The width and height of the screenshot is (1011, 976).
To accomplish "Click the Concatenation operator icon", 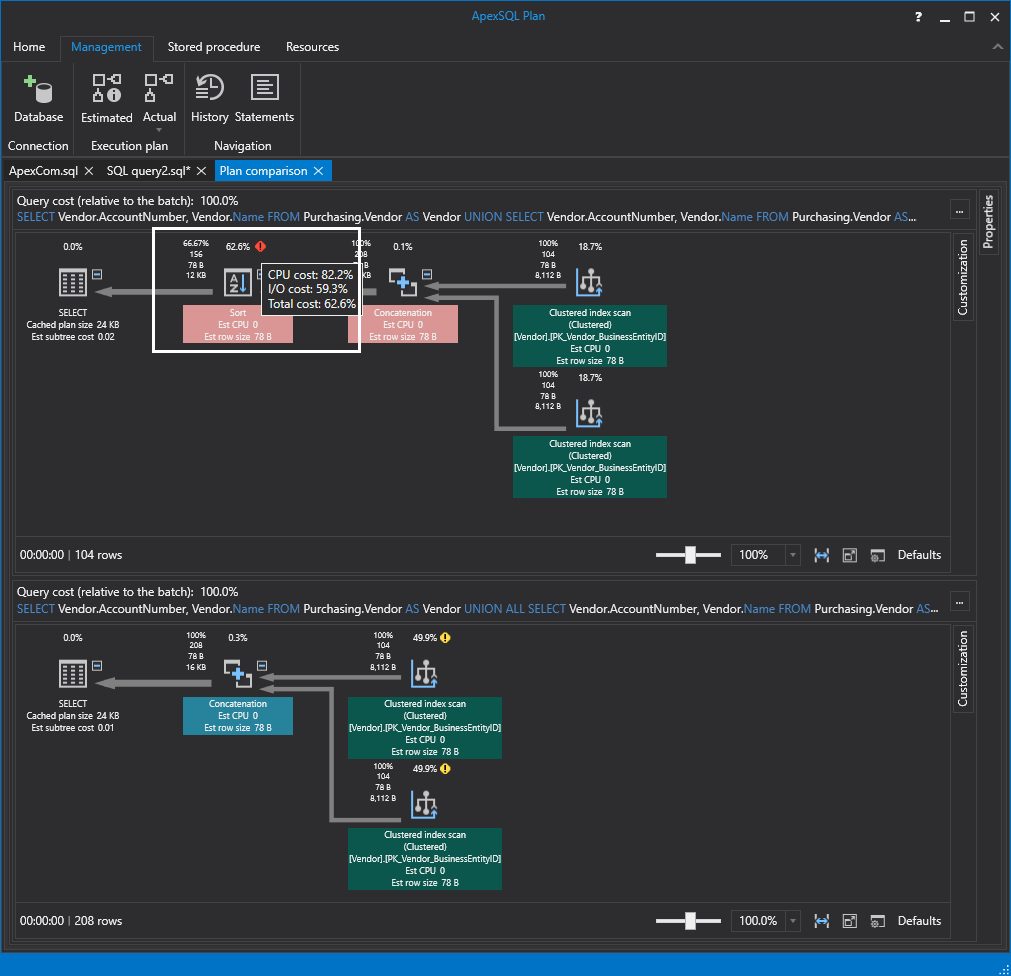I will 403,283.
